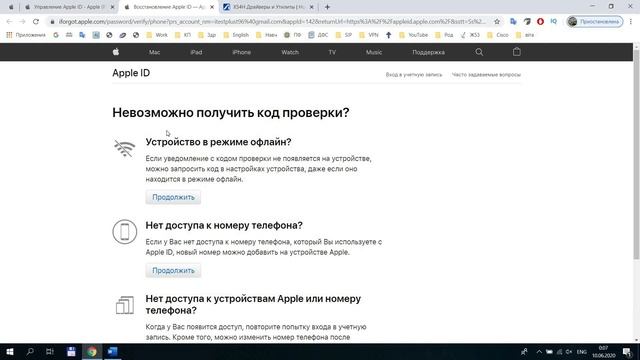Open the Apps bookmarks shortcut

click(x=26, y=35)
